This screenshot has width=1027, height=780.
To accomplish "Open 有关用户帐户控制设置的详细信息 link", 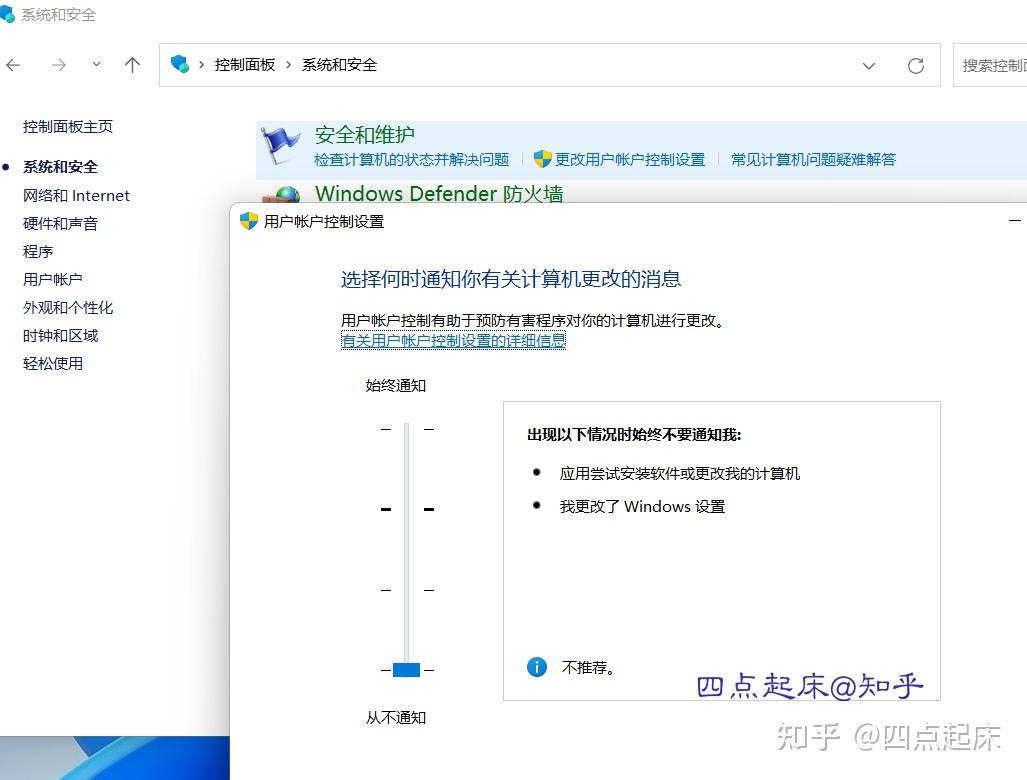I will pyautogui.click(x=452, y=340).
